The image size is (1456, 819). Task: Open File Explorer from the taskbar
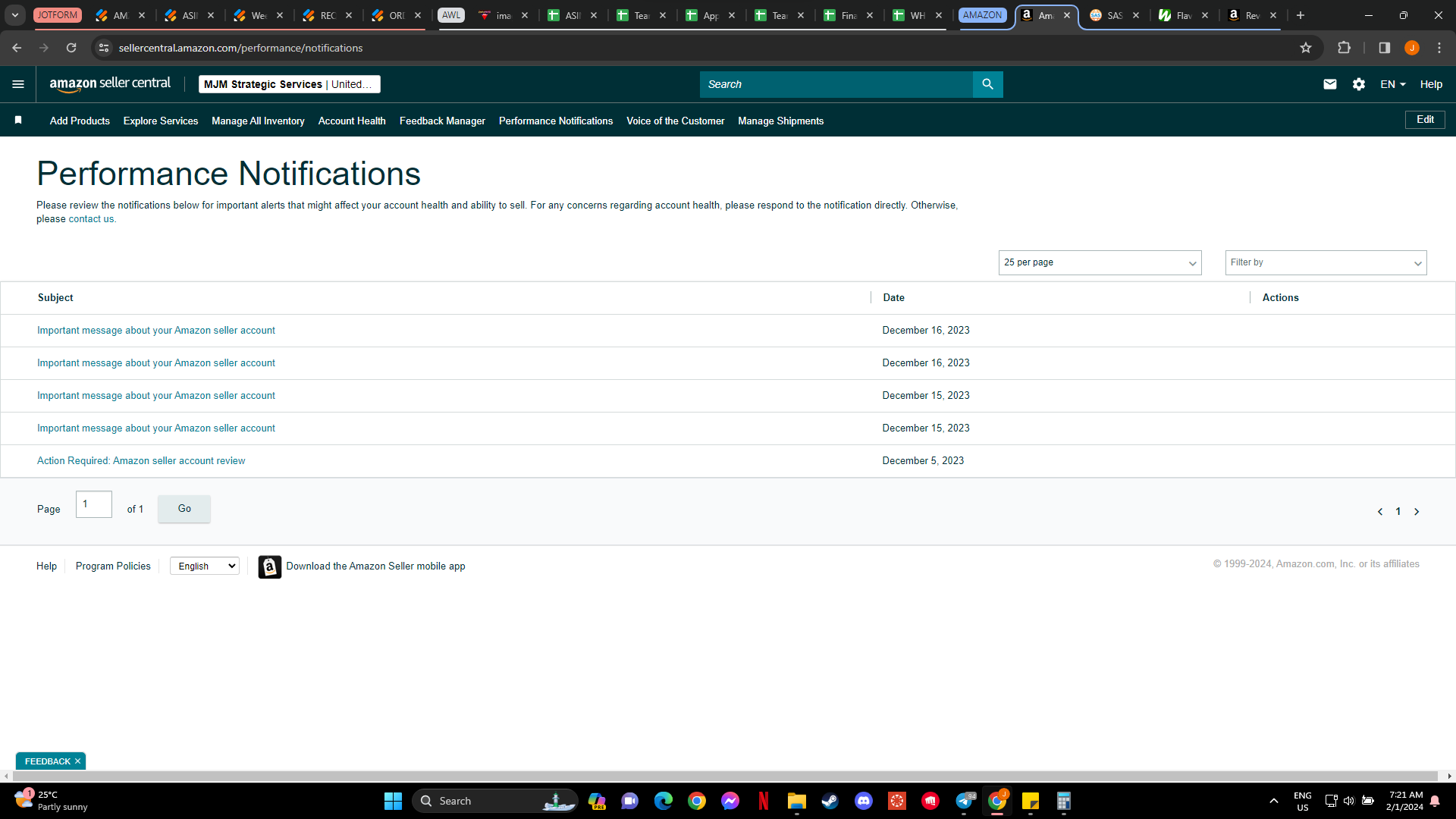click(797, 801)
